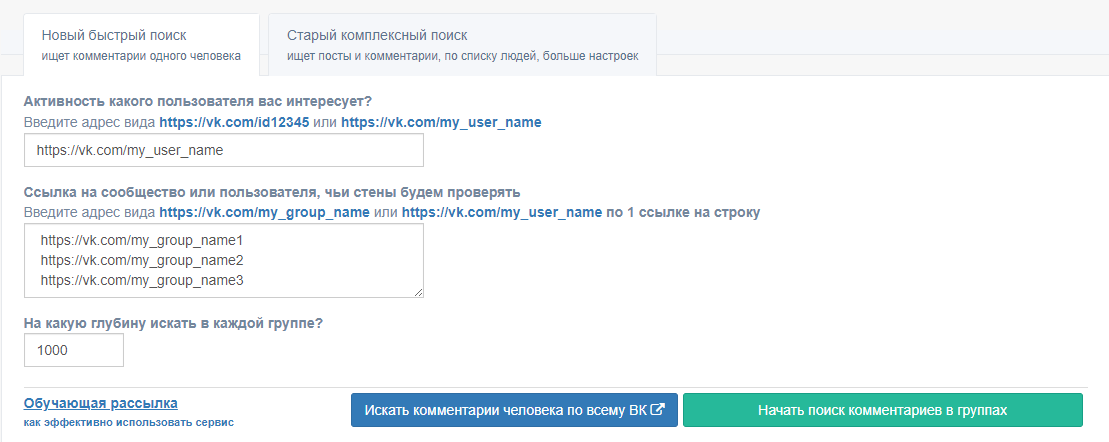The width and height of the screenshot is (1109, 442).
Task: Click the по 1 ссылке на строку hint
Action: pos(684,212)
